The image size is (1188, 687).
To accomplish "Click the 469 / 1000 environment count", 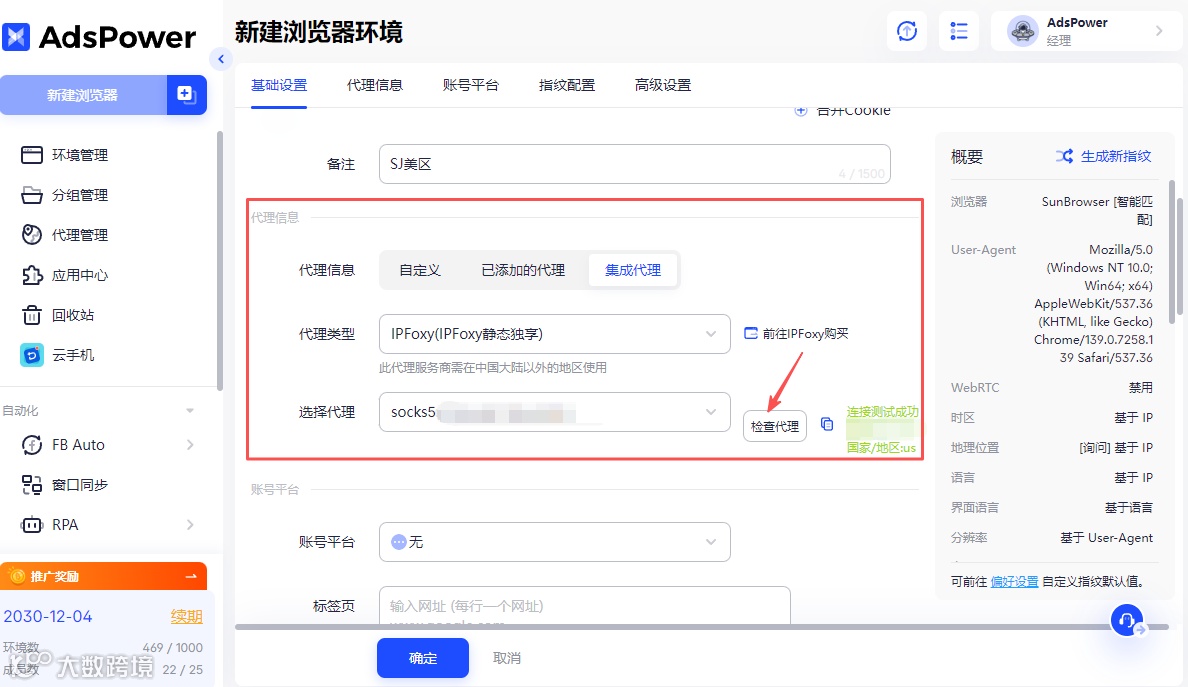I will click(x=173, y=648).
